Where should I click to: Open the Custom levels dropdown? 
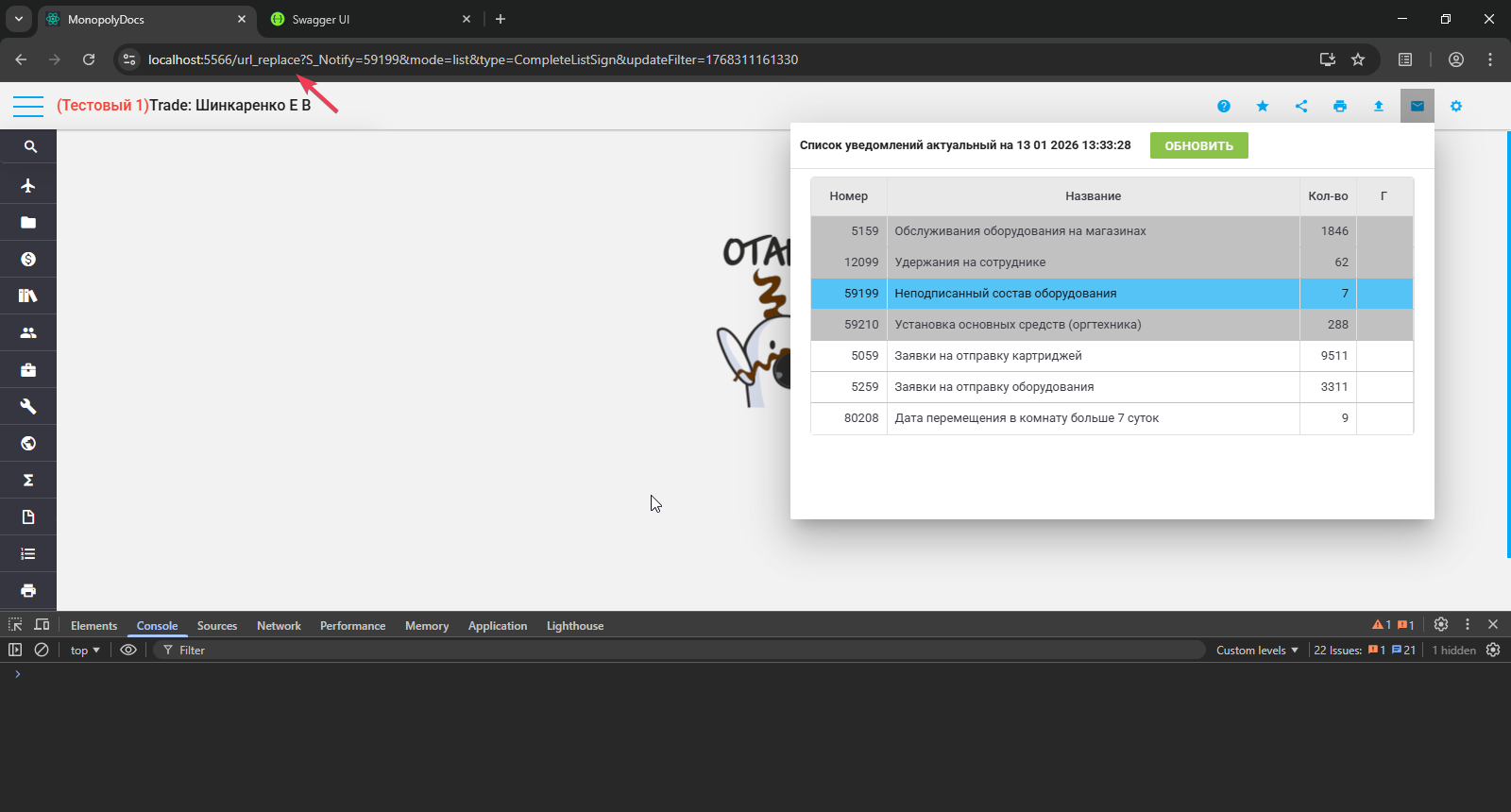click(x=1257, y=651)
